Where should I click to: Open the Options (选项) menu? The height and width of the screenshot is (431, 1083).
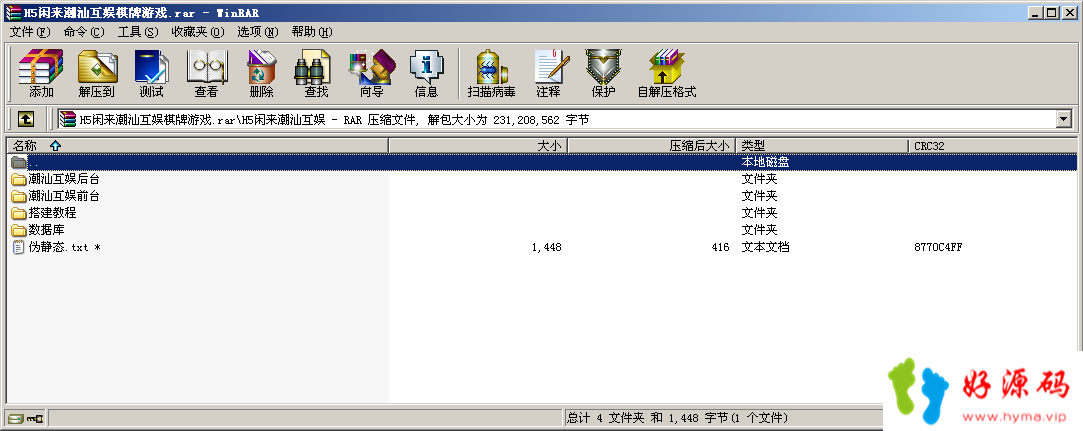pos(258,32)
